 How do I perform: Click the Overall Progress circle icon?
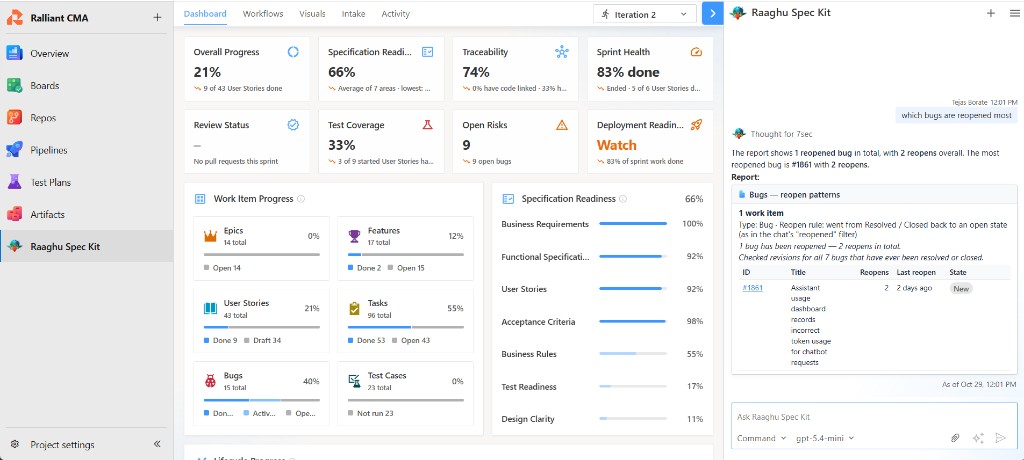[x=293, y=52]
